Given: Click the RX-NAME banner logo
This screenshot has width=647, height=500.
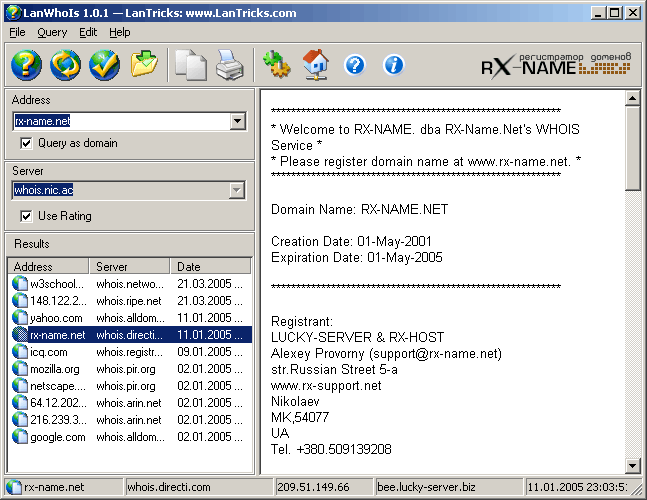Looking at the screenshot, I should pyautogui.click(x=558, y=65).
